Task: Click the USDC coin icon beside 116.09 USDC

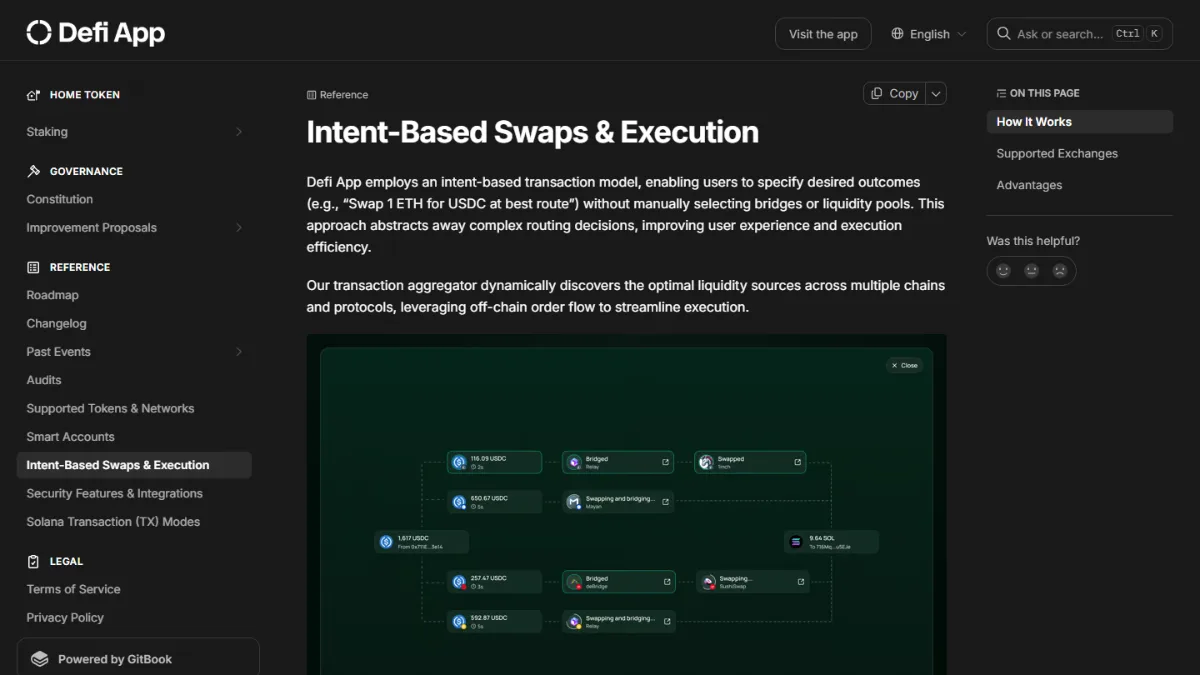Action: [458, 462]
